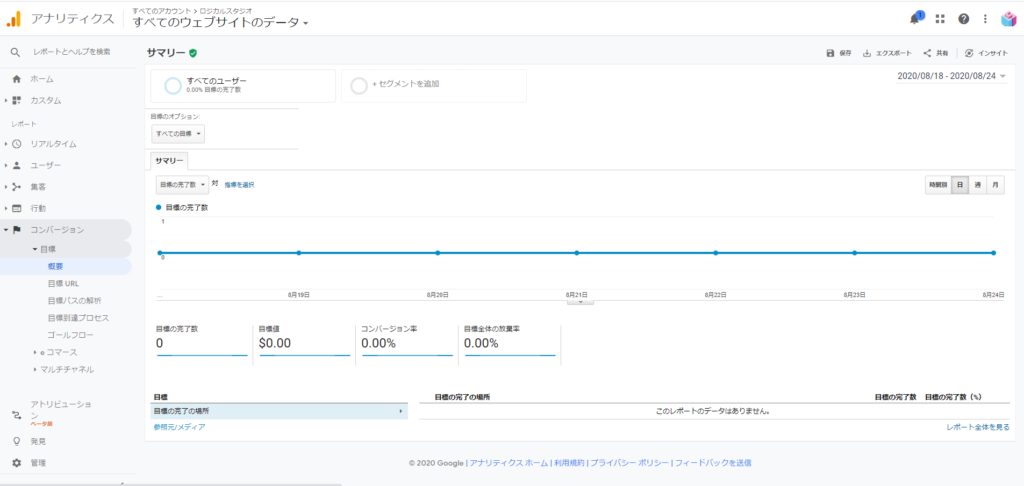This screenshot has width=1024, height=486.
Task: Click the 参照元/メディア link
Action: [180, 427]
